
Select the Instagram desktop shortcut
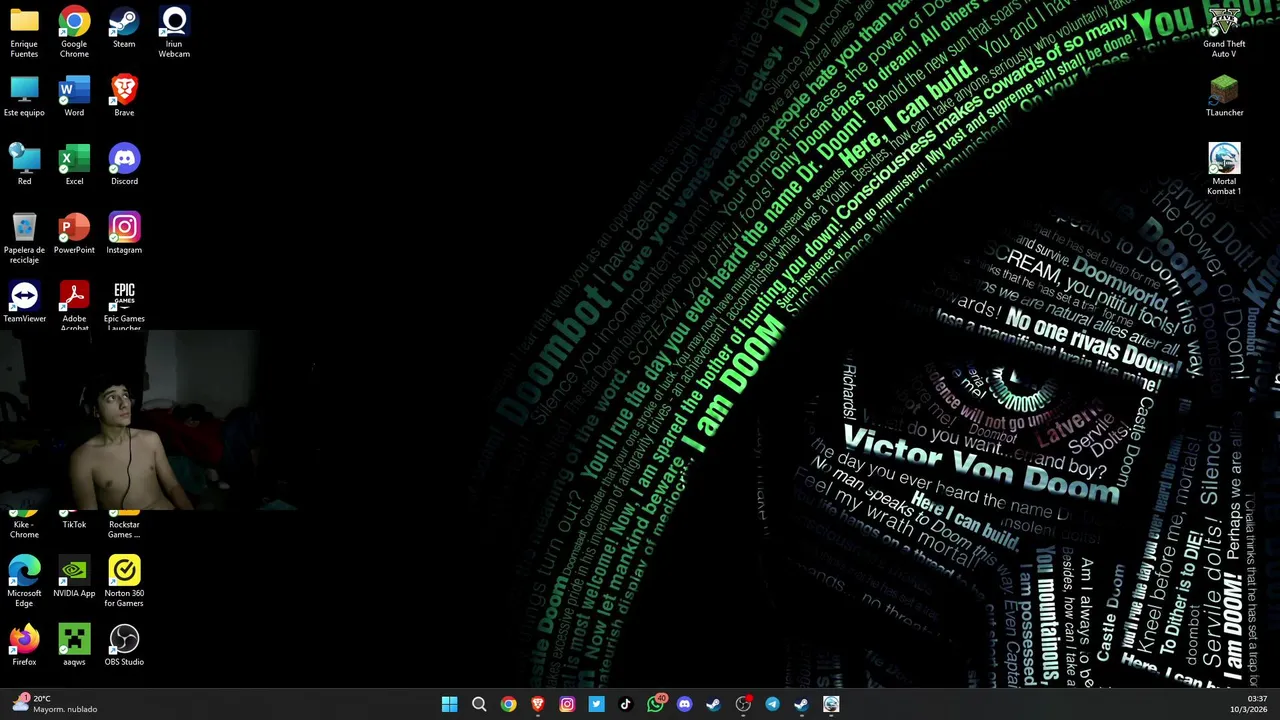pos(124,234)
